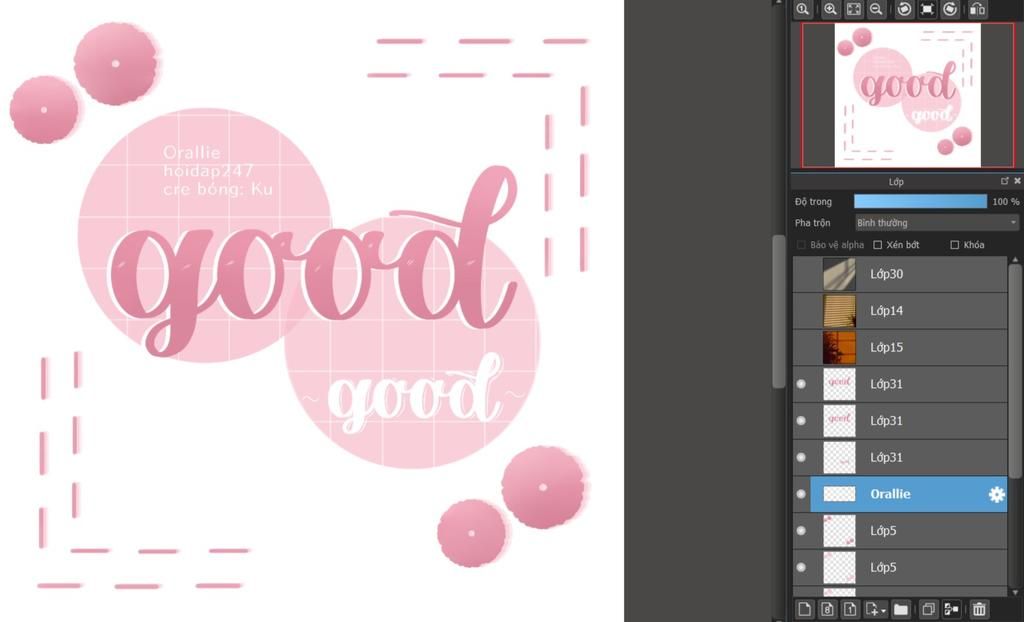The width and height of the screenshot is (1024, 622).
Task: Create a new layer folder
Action: (x=901, y=610)
